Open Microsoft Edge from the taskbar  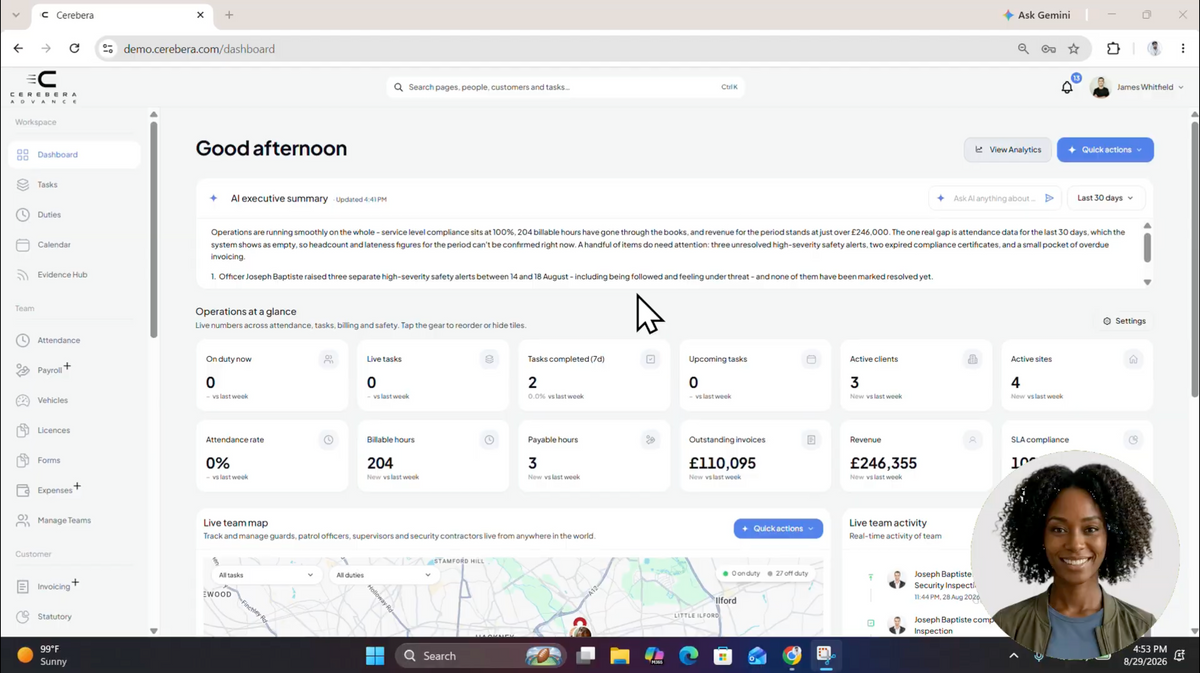pyautogui.click(x=688, y=656)
